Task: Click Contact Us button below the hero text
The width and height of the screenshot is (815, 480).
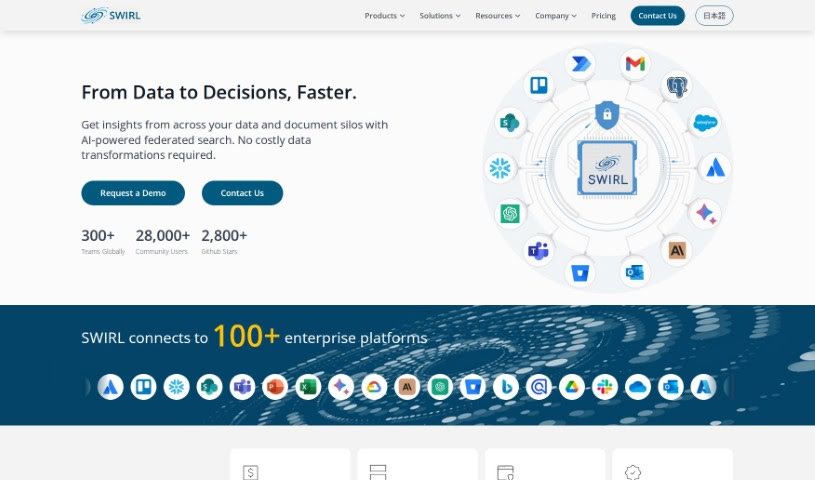Action: pyautogui.click(x=242, y=193)
